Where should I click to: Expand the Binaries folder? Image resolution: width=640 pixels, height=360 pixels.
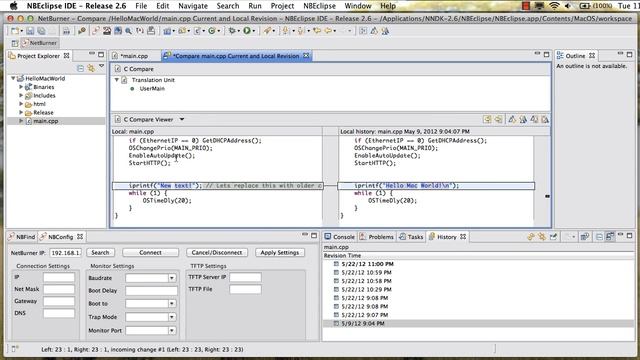click(x=21, y=87)
